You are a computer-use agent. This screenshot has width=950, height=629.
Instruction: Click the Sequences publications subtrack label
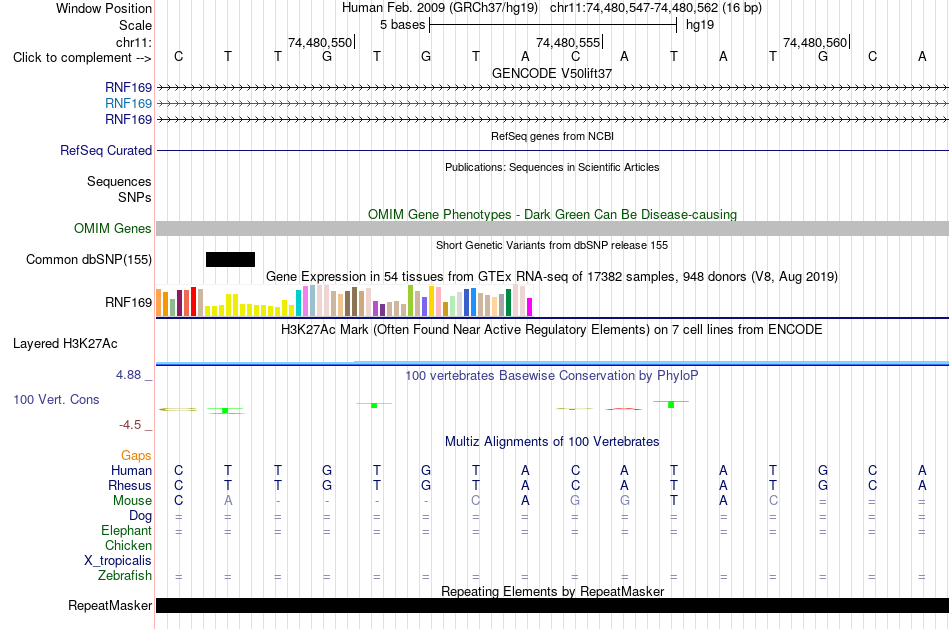[x=119, y=182]
